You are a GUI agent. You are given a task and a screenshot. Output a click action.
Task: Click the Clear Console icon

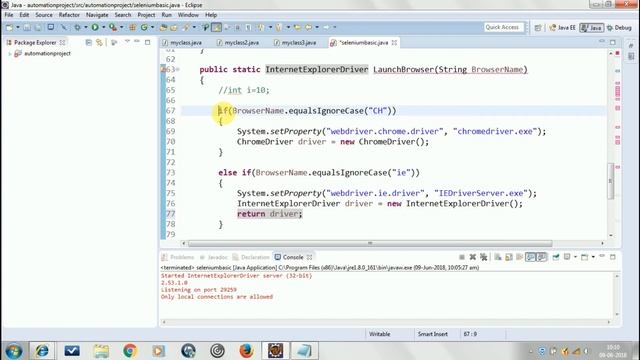pyautogui.click(x=498, y=257)
